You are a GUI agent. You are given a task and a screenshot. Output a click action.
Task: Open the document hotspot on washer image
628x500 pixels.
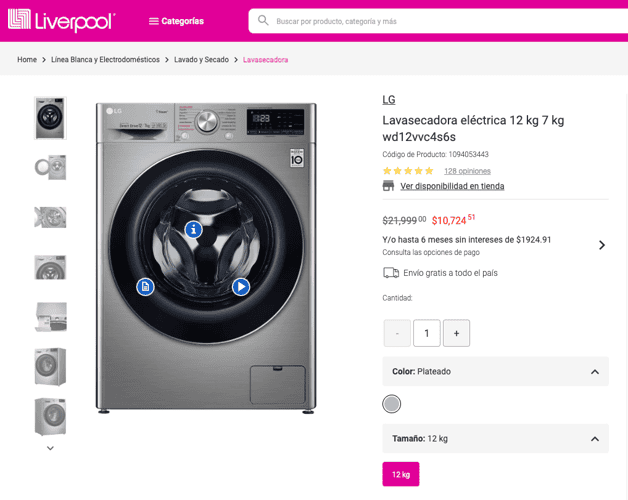pyautogui.click(x=146, y=287)
